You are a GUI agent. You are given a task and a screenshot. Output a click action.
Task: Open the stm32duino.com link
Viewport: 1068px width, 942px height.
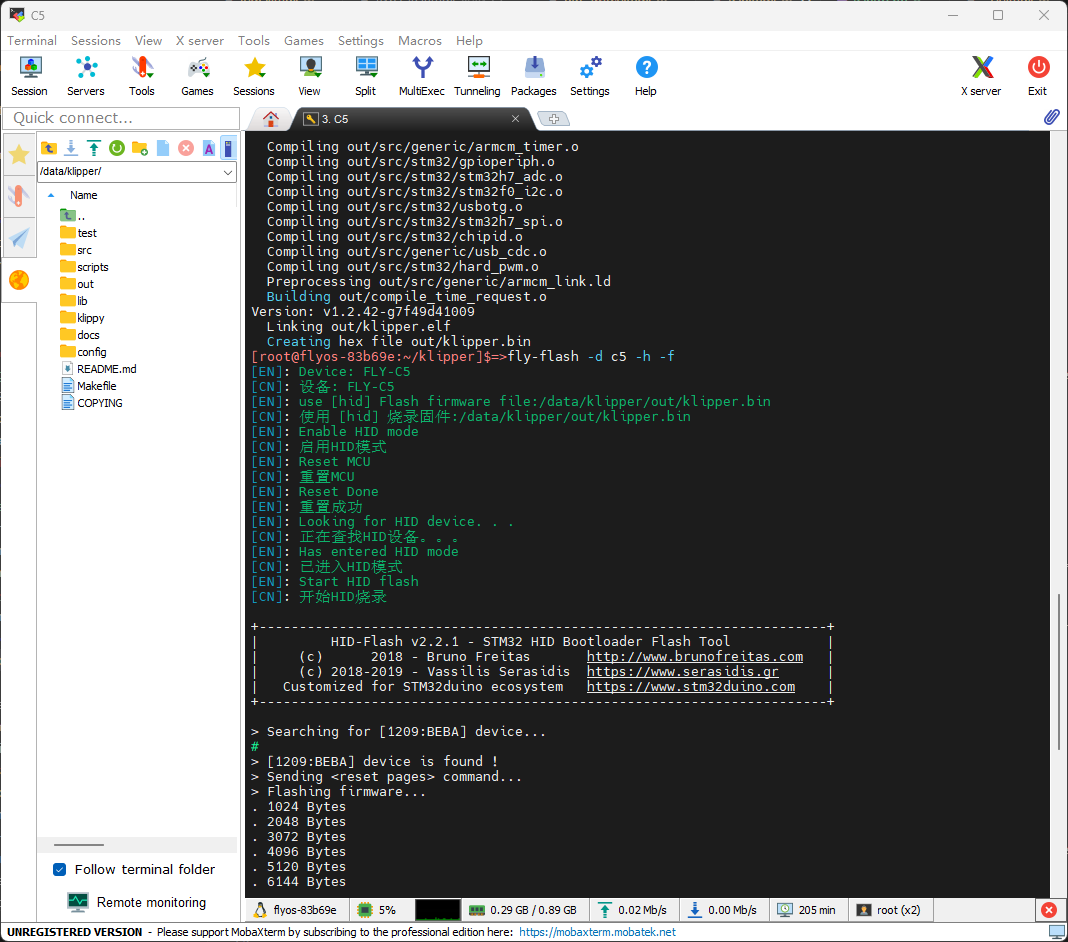[691, 687]
